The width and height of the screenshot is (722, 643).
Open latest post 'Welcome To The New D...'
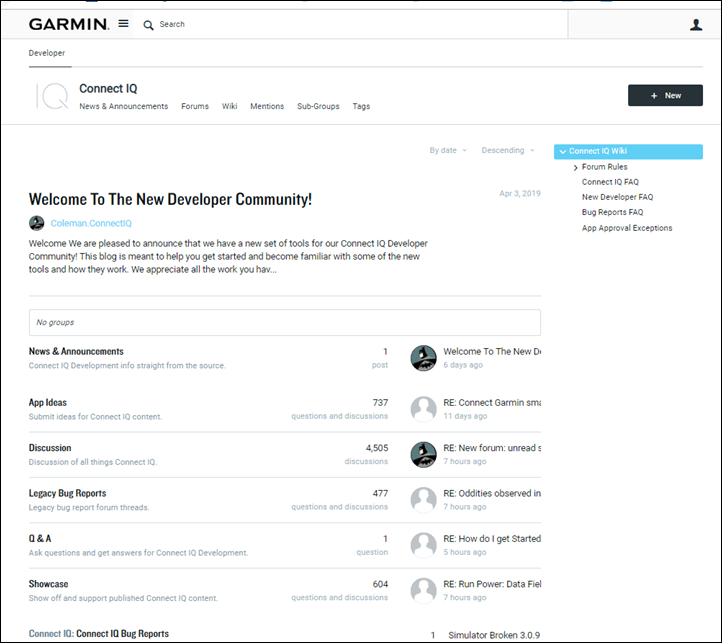(492, 351)
